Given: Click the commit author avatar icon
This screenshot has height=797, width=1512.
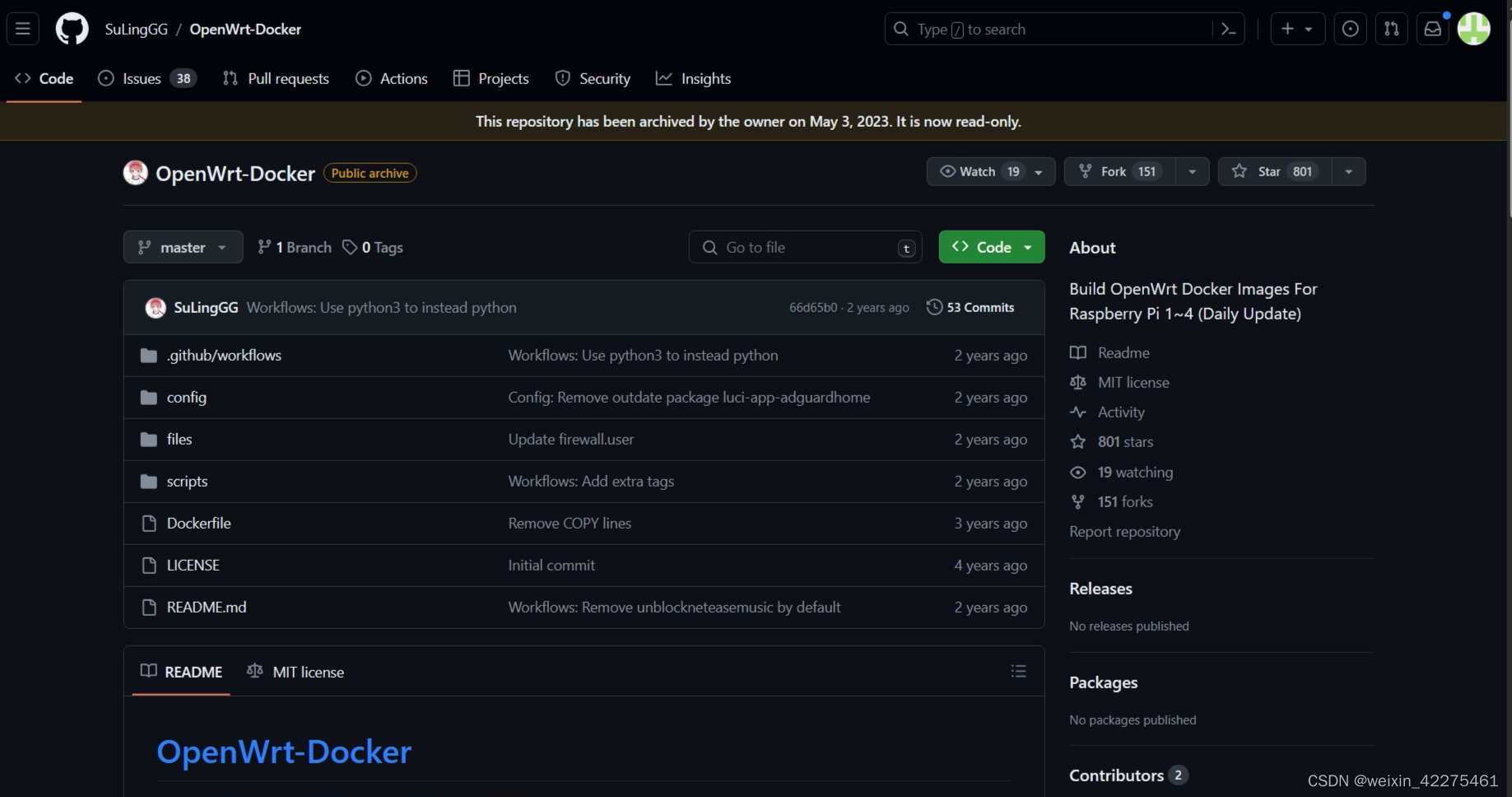Looking at the screenshot, I should pyautogui.click(x=156, y=308).
